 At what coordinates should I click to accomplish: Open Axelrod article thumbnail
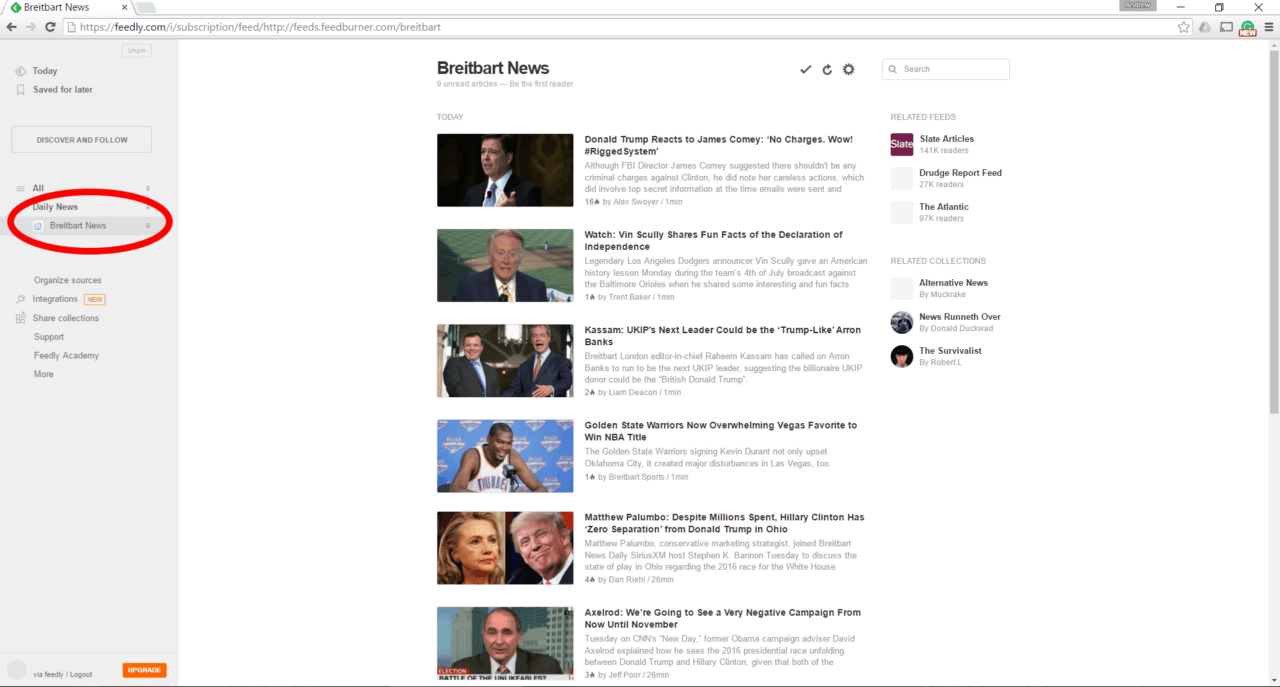(x=505, y=643)
